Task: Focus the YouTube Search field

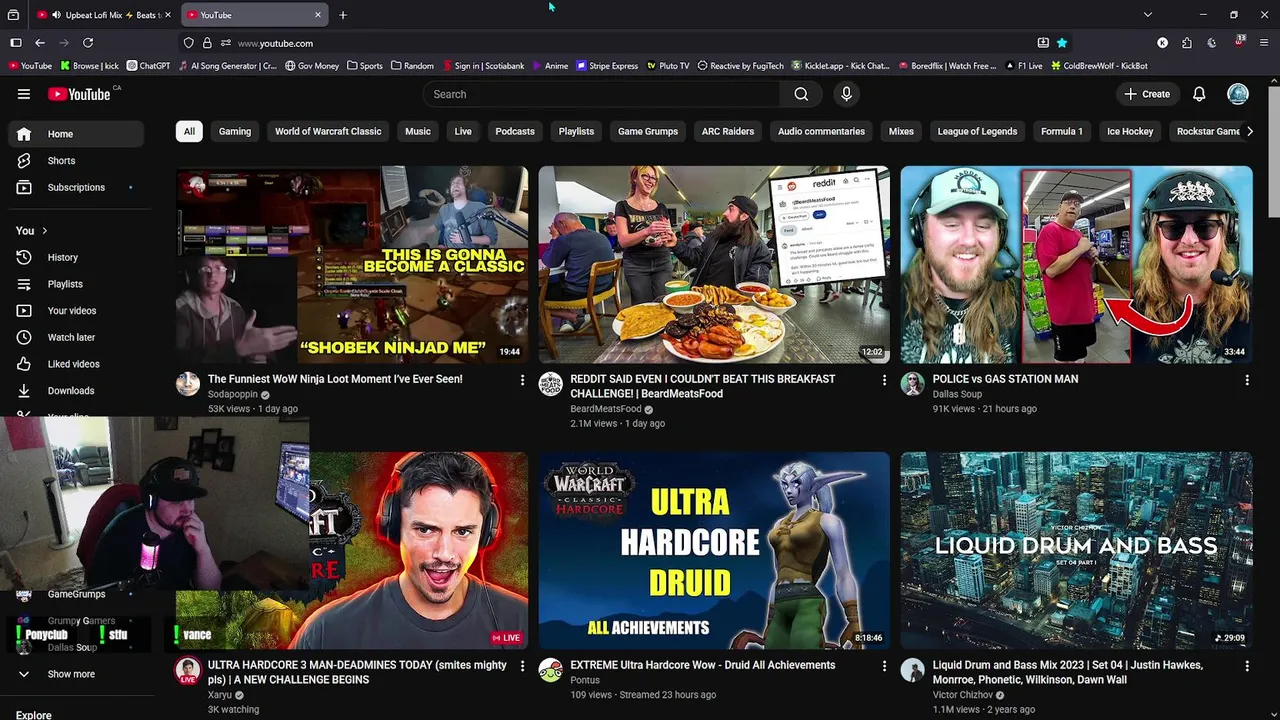Action: click(601, 94)
